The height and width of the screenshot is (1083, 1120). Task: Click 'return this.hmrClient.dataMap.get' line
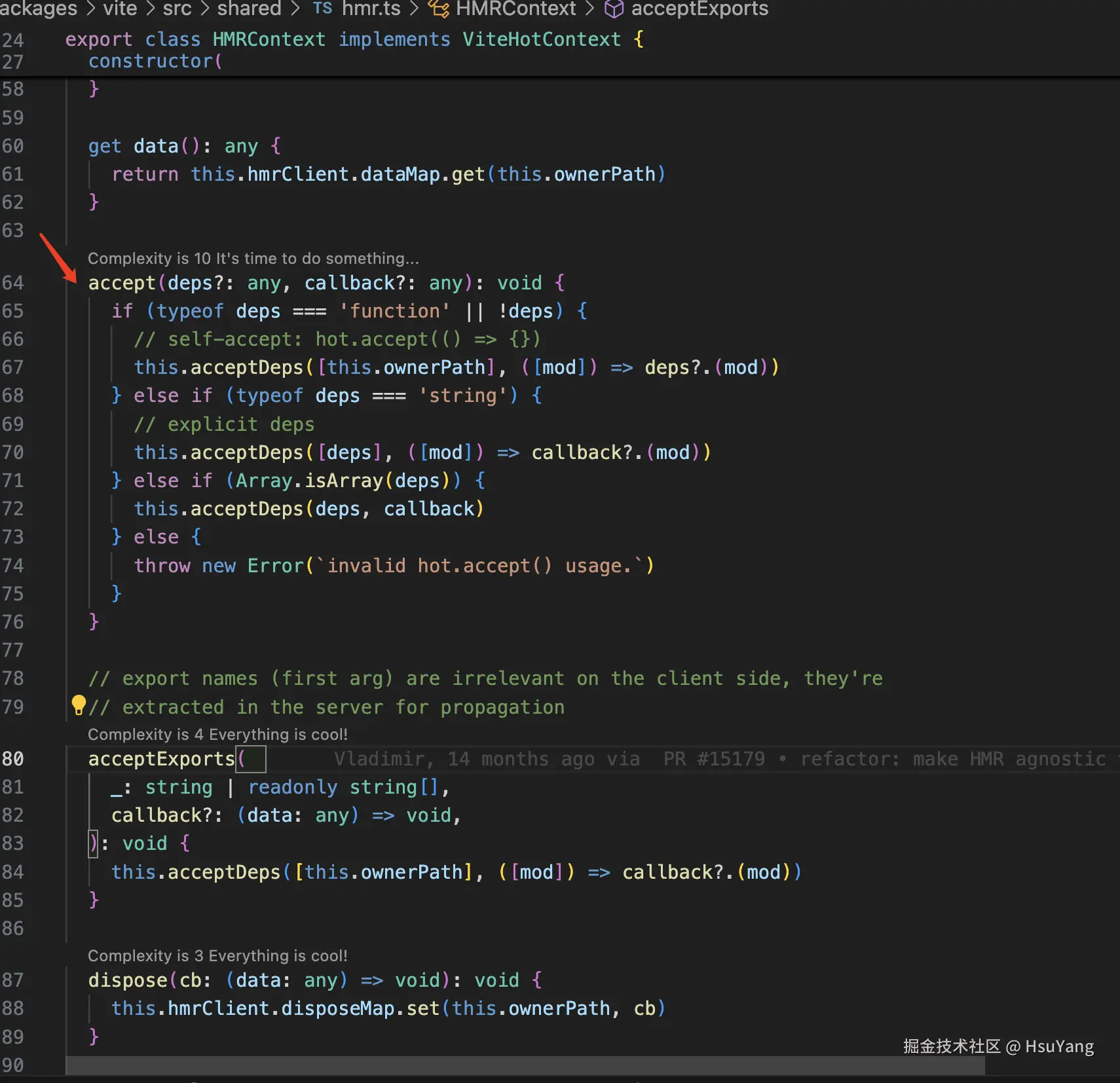[x=388, y=174]
